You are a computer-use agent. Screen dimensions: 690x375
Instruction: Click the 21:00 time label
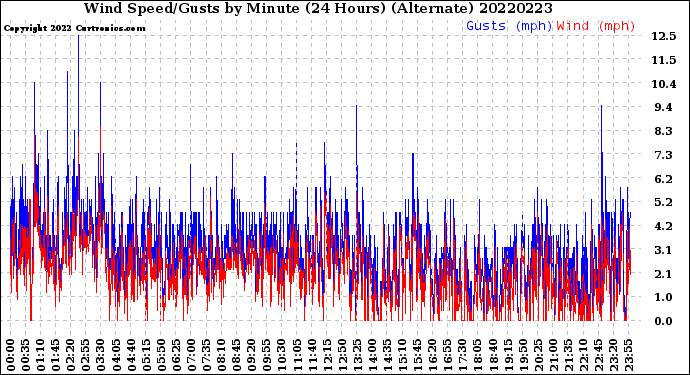(553, 355)
